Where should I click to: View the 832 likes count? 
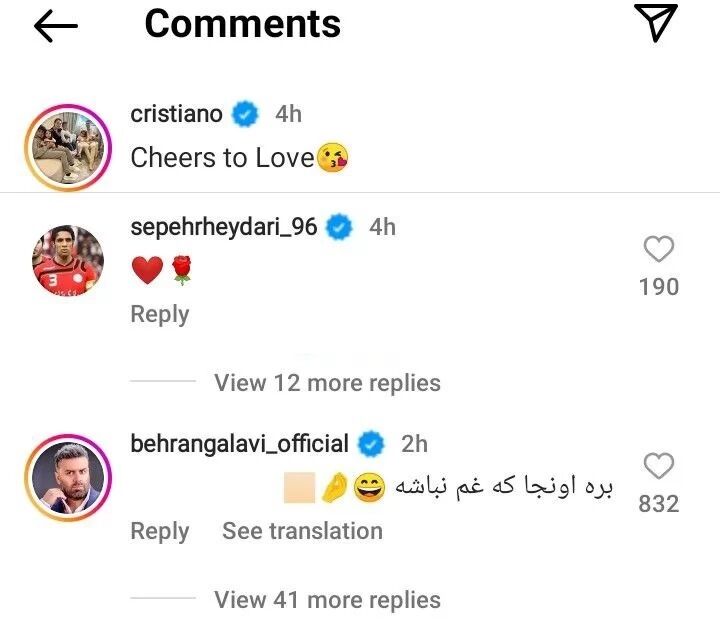658,504
